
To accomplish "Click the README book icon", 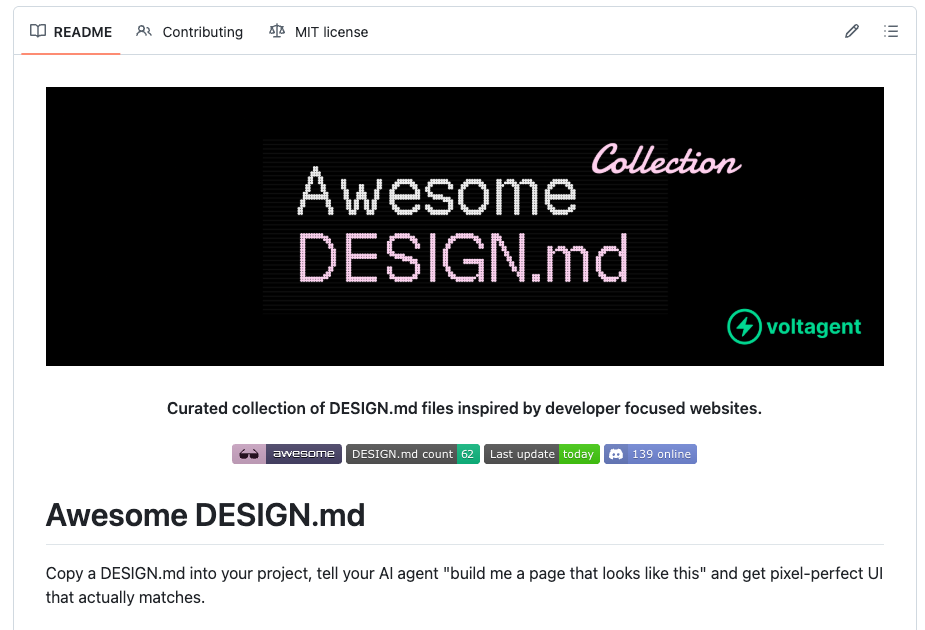I will (x=38, y=31).
